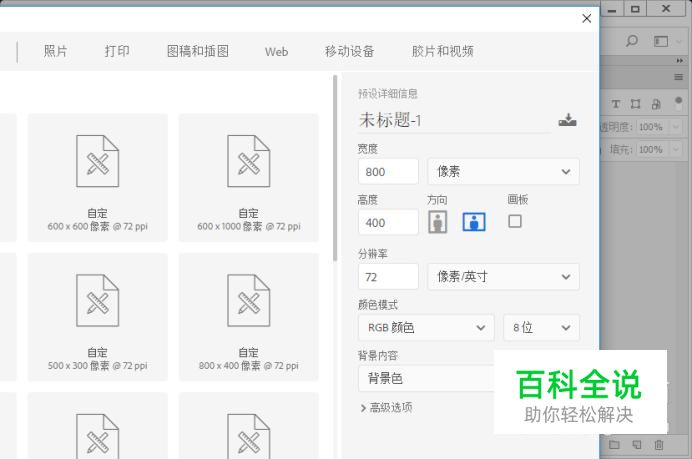The width and height of the screenshot is (692, 459).
Task: Open the 8 位 bit depth dropdown
Action: (x=541, y=327)
